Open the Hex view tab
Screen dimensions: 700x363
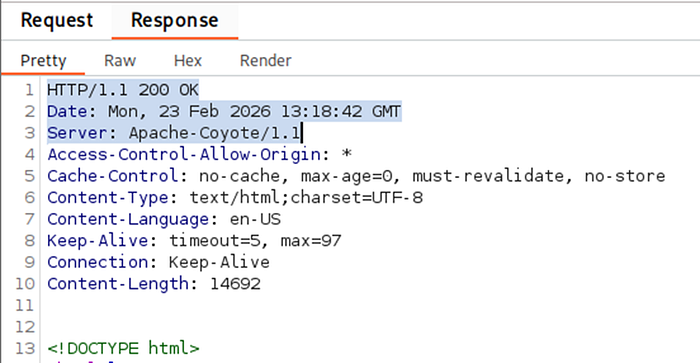pyautogui.click(x=188, y=61)
